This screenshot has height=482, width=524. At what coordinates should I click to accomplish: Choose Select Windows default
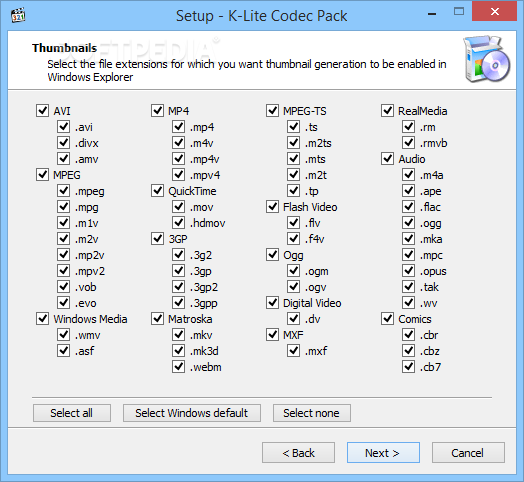191,413
